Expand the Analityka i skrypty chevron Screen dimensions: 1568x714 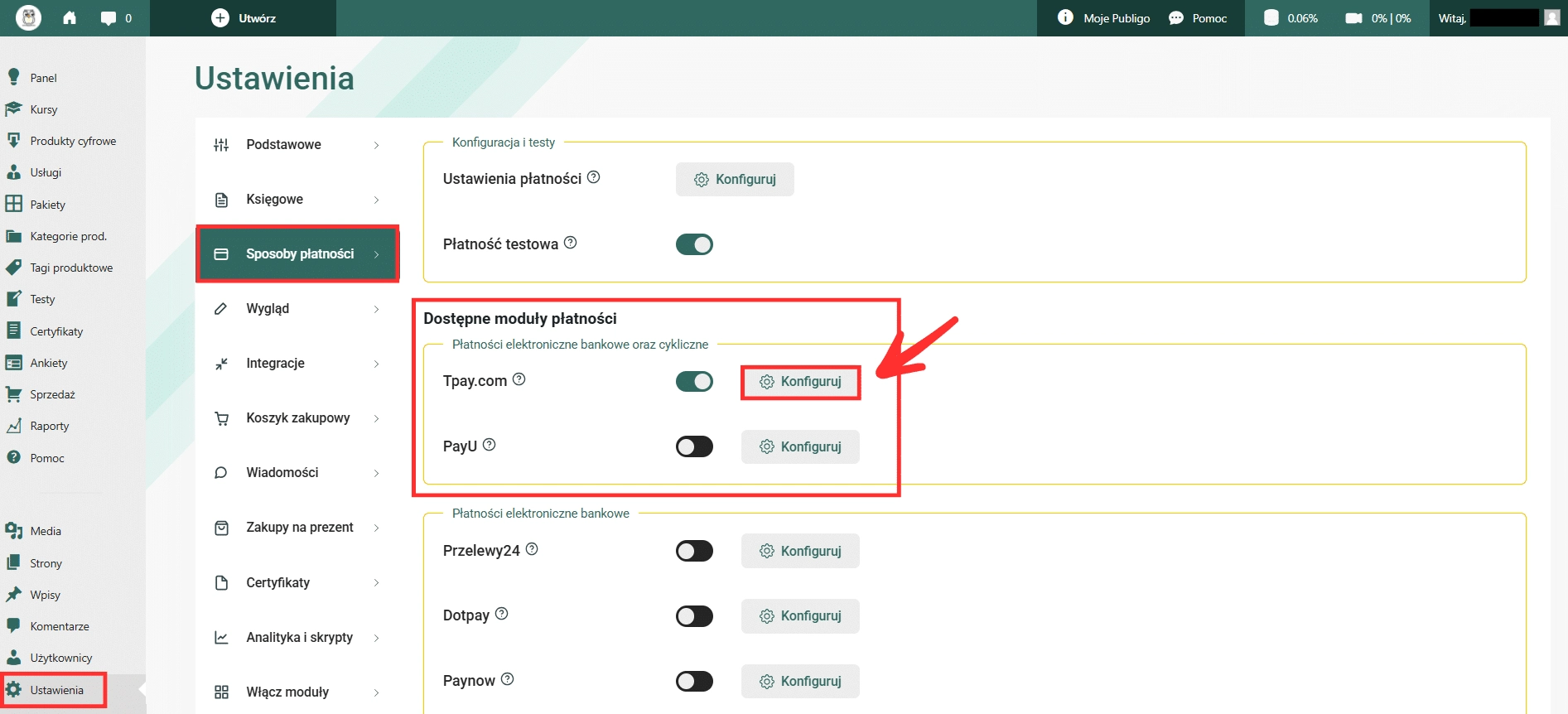point(376,638)
